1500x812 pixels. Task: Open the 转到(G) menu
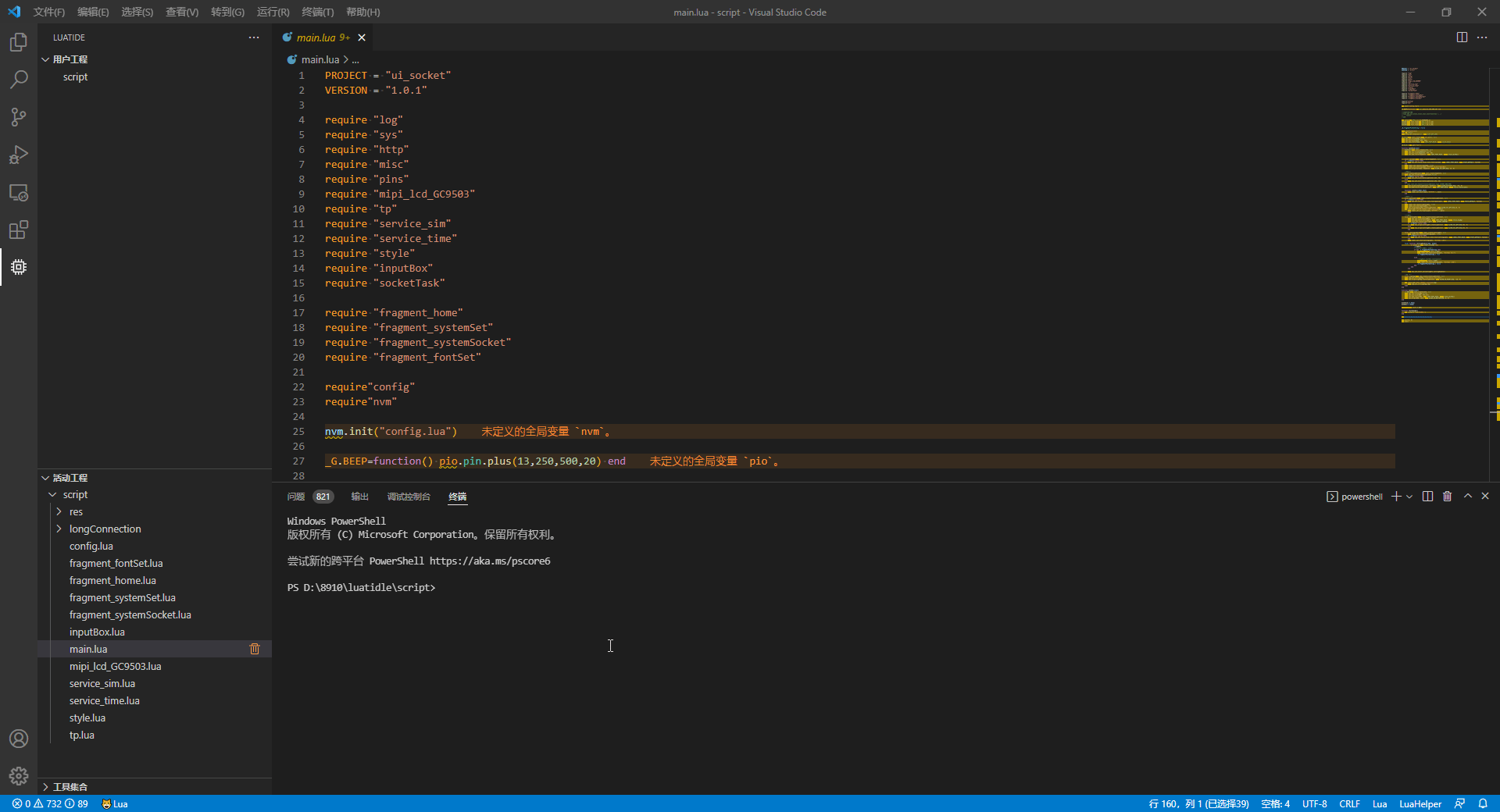[227, 12]
